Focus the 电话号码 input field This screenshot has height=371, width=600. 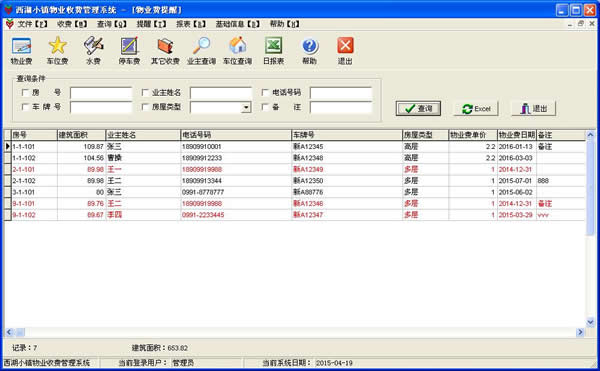(x=341, y=93)
